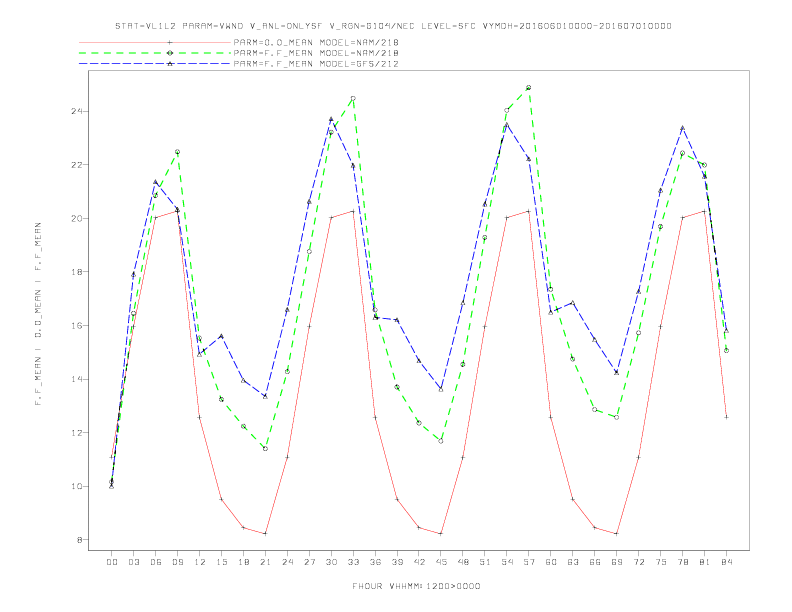Click x-axis tick label 60
Screen dimensions: 792x612
551,562
